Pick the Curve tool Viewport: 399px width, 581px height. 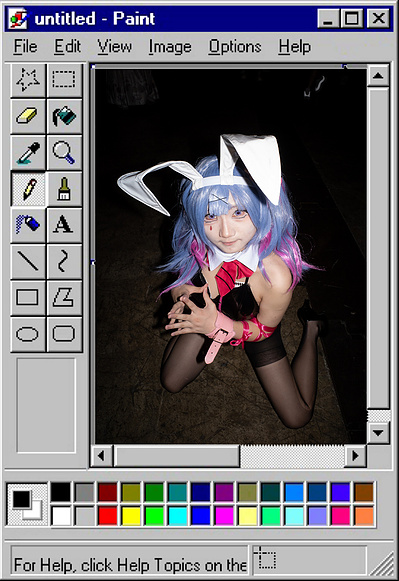tap(64, 262)
